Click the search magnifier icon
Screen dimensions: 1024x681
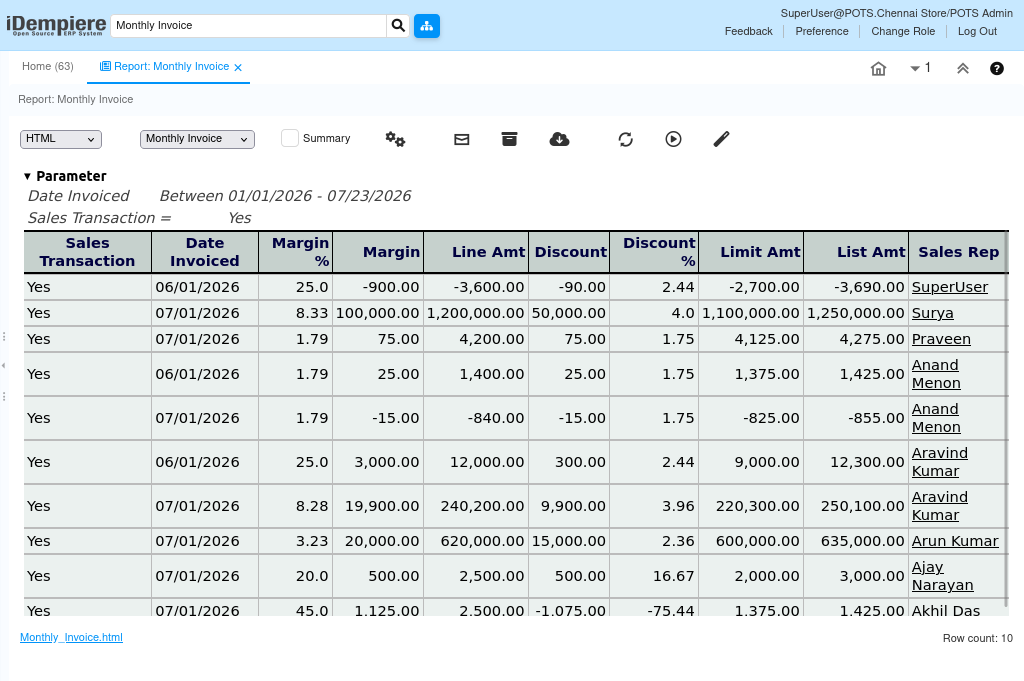[x=398, y=25]
